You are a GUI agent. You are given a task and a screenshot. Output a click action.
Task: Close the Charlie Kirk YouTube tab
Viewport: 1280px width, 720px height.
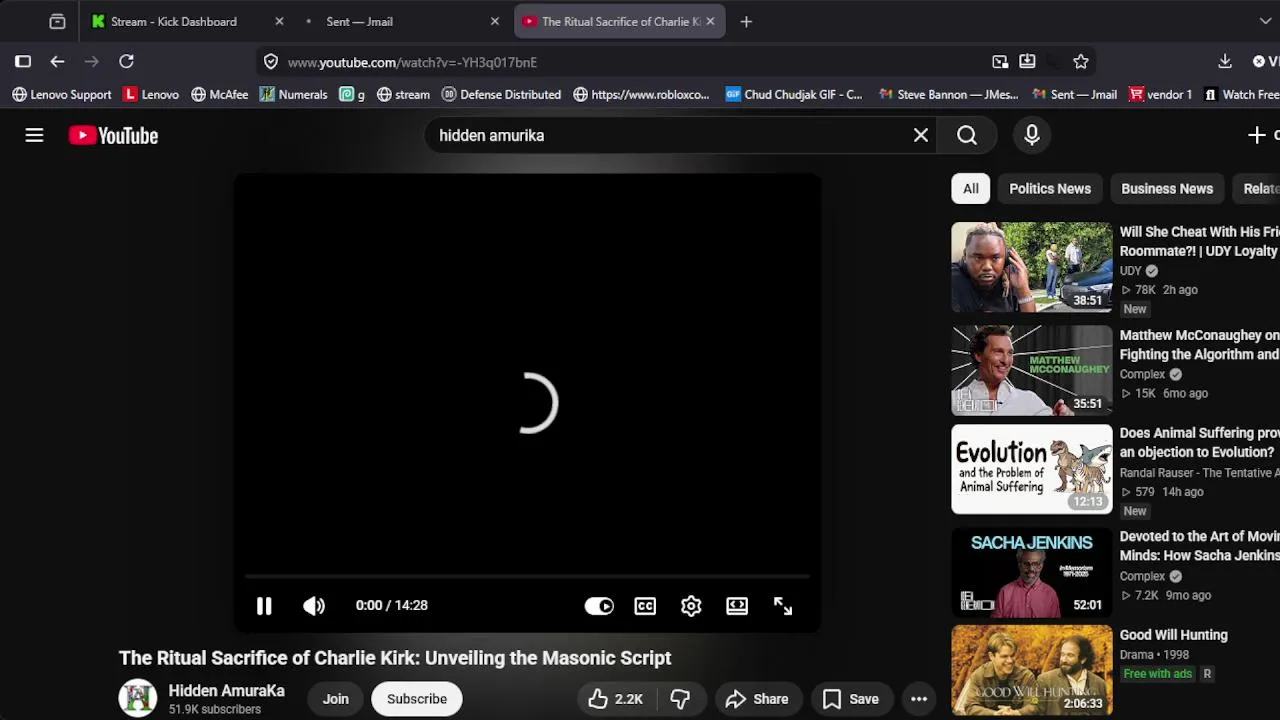(710, 21)
